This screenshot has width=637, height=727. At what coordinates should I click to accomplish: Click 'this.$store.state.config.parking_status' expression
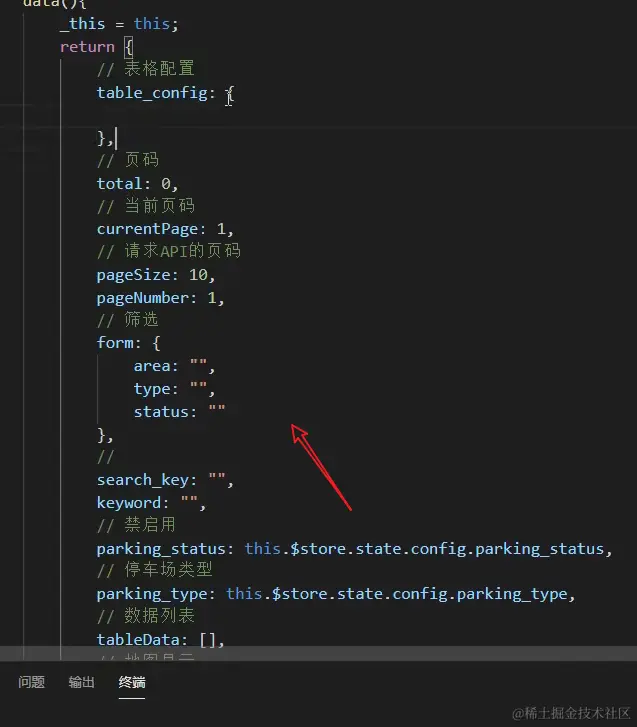pyautogui.click(x=424, y=549)
